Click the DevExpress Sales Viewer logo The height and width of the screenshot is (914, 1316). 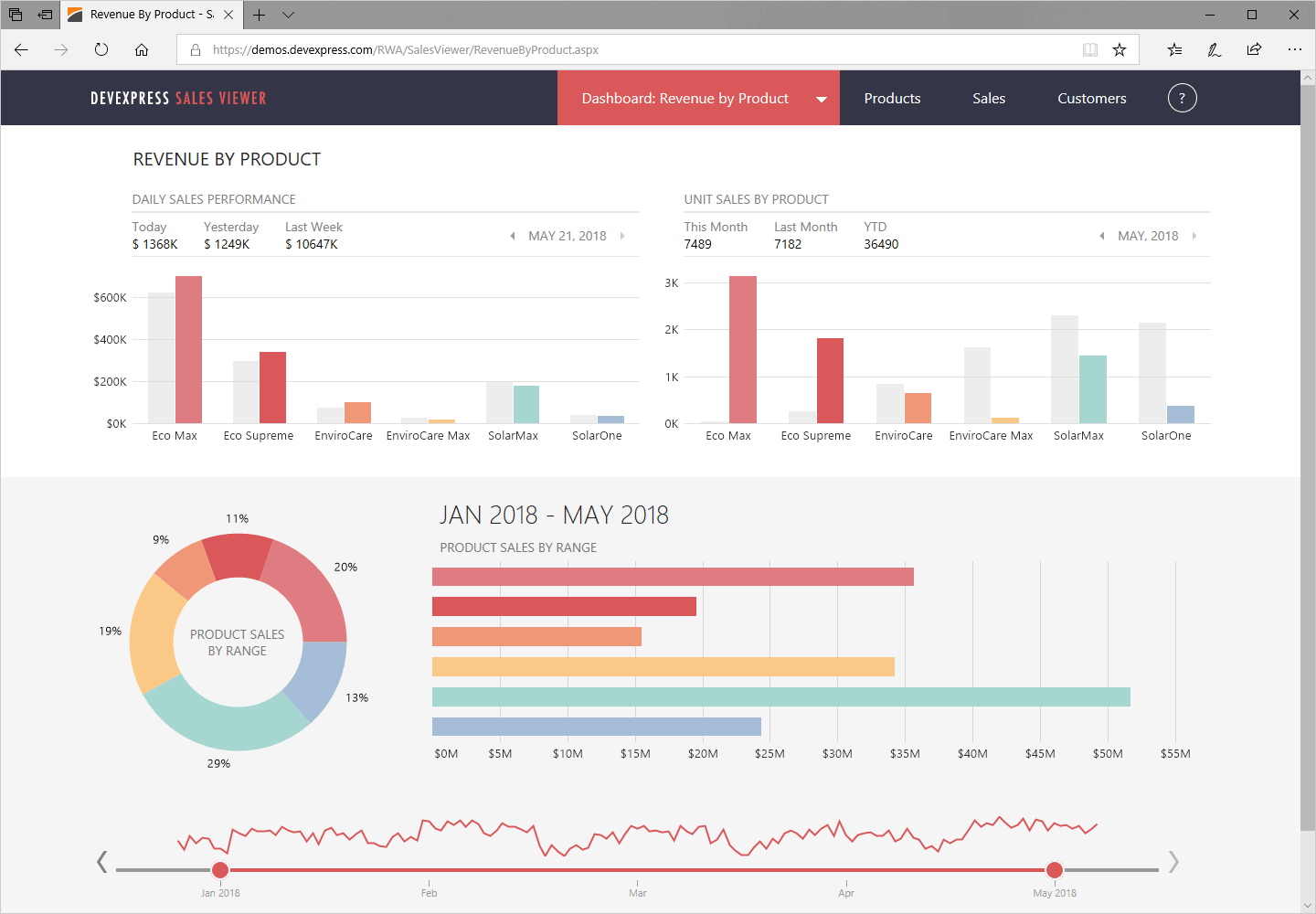point(178,98)
